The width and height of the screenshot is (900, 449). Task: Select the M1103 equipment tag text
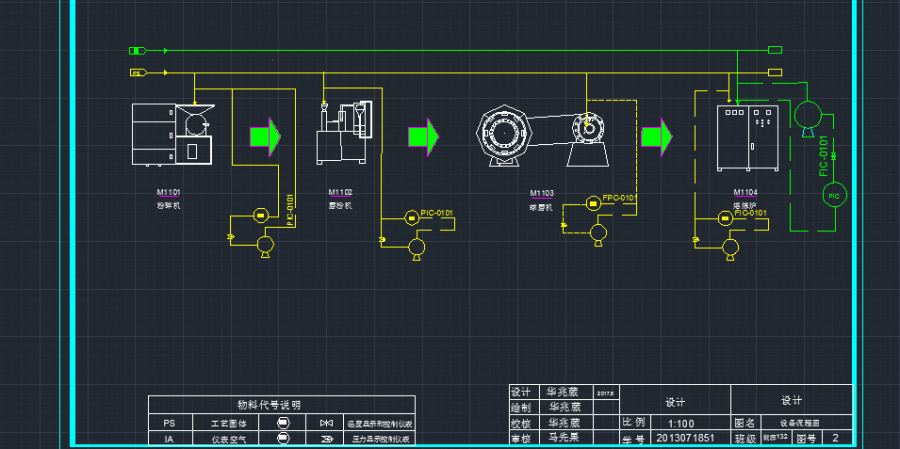(x=542, y=193)
